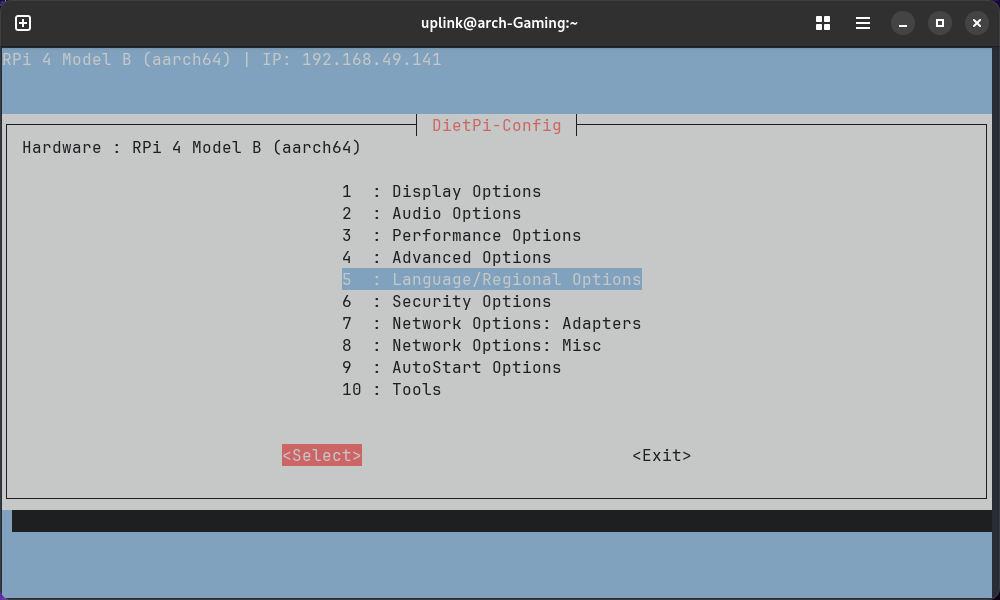Click the DietPi-Config dialog title
Screen dimensions: 1000x600
(496, 126)
